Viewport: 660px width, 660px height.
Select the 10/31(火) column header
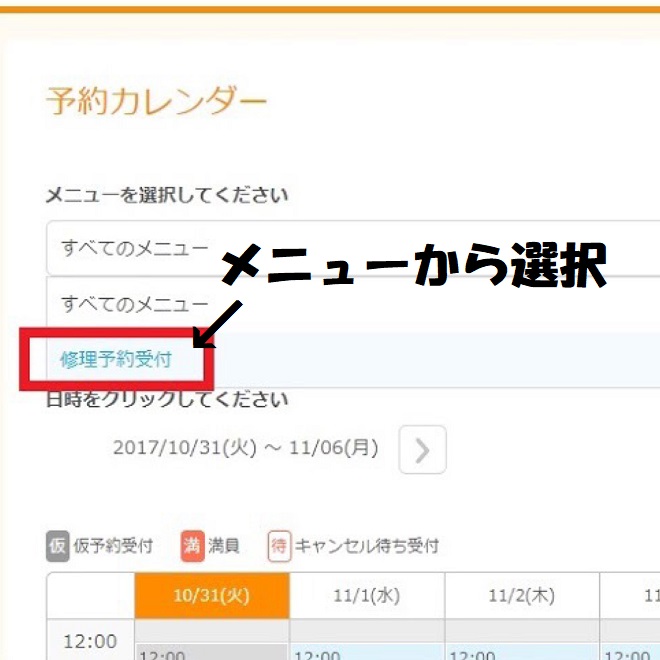pos(212,595)
